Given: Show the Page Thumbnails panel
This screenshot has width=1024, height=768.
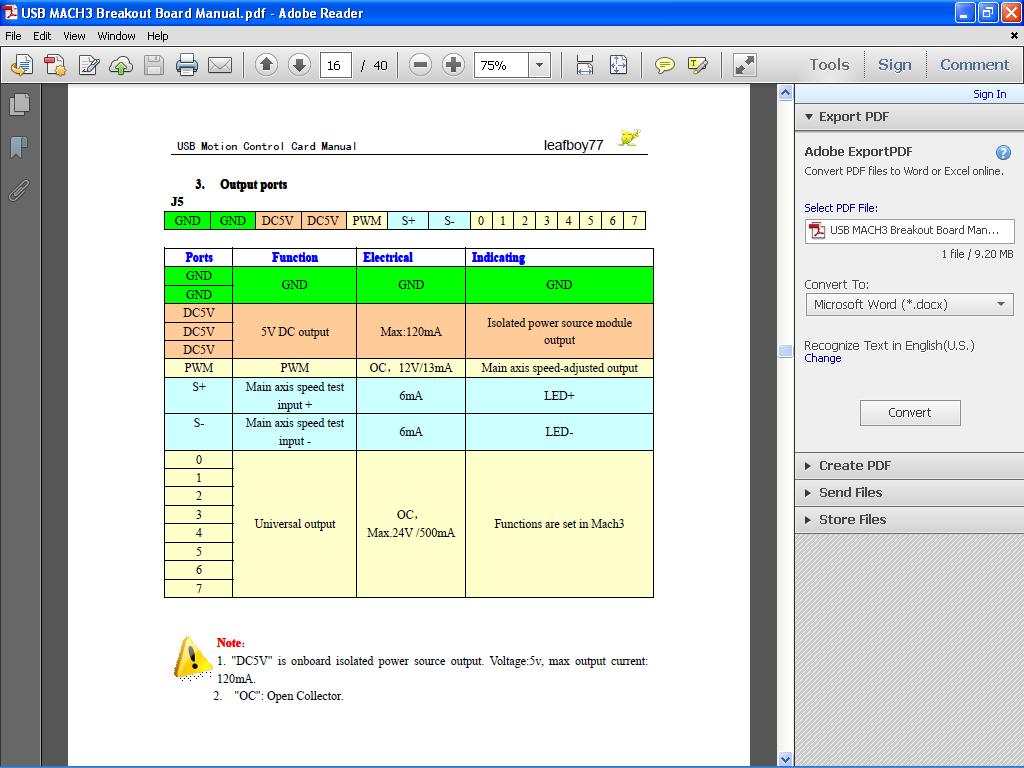Looking at the screenshot, I should [x=18, y=104].
